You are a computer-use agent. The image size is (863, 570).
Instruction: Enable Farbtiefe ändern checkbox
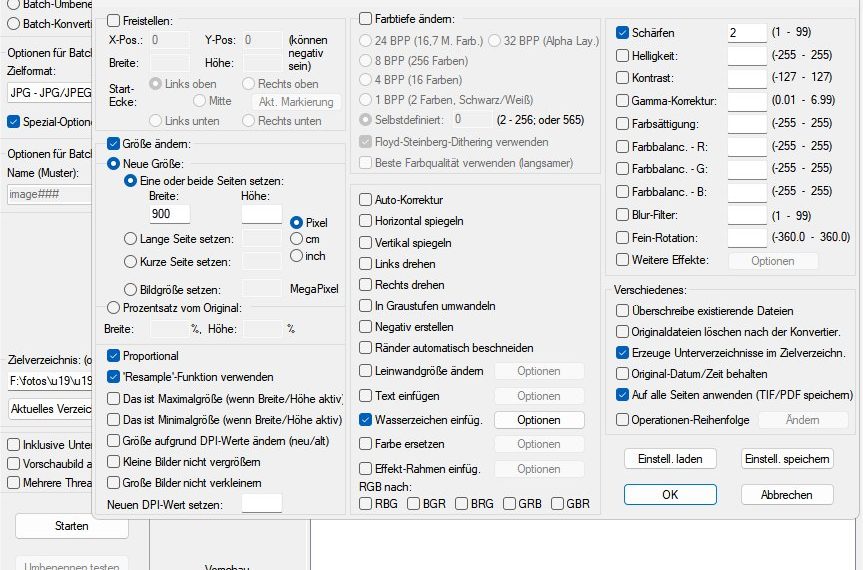[x=366, y=19]
